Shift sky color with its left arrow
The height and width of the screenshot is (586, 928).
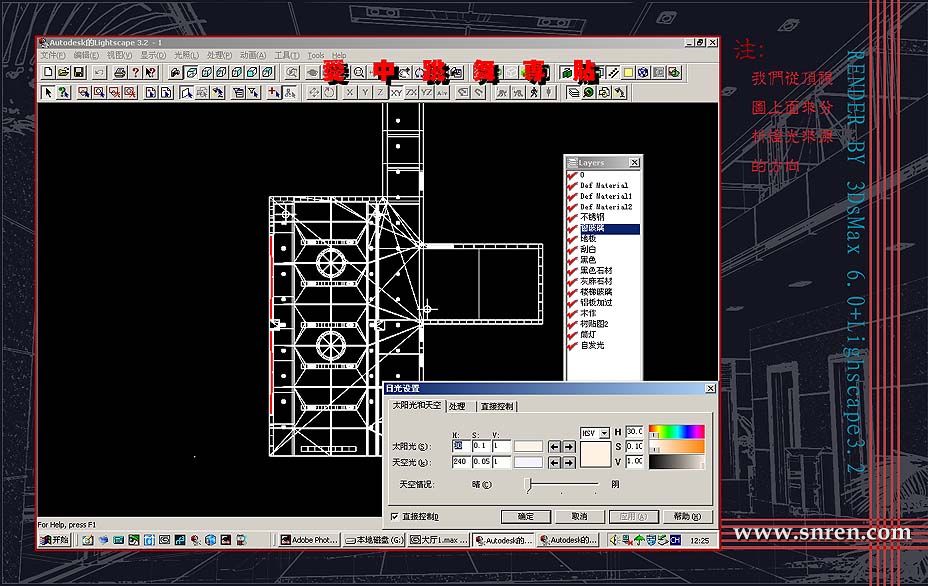pyautogui.click(x=554, y=462)
